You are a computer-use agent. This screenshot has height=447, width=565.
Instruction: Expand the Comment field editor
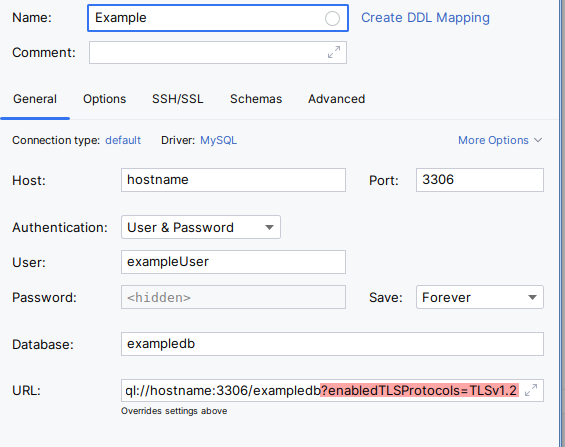tap(334, 52)
